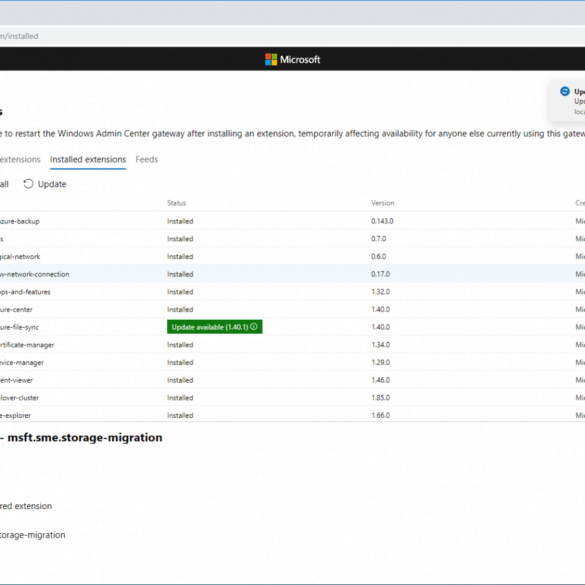Select the file-explorer extension row
Viewport: 585px width, 585px height.
292,415
